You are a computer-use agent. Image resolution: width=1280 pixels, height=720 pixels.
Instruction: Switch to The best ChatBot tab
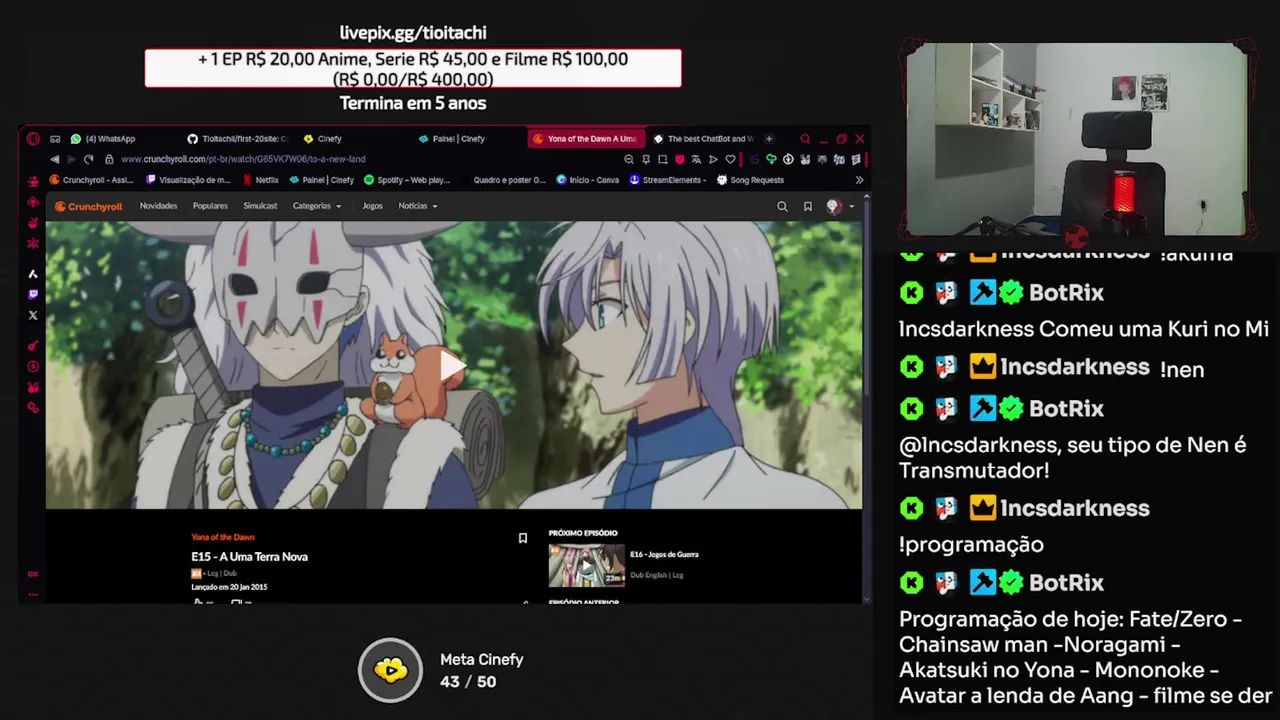(703, 139)
